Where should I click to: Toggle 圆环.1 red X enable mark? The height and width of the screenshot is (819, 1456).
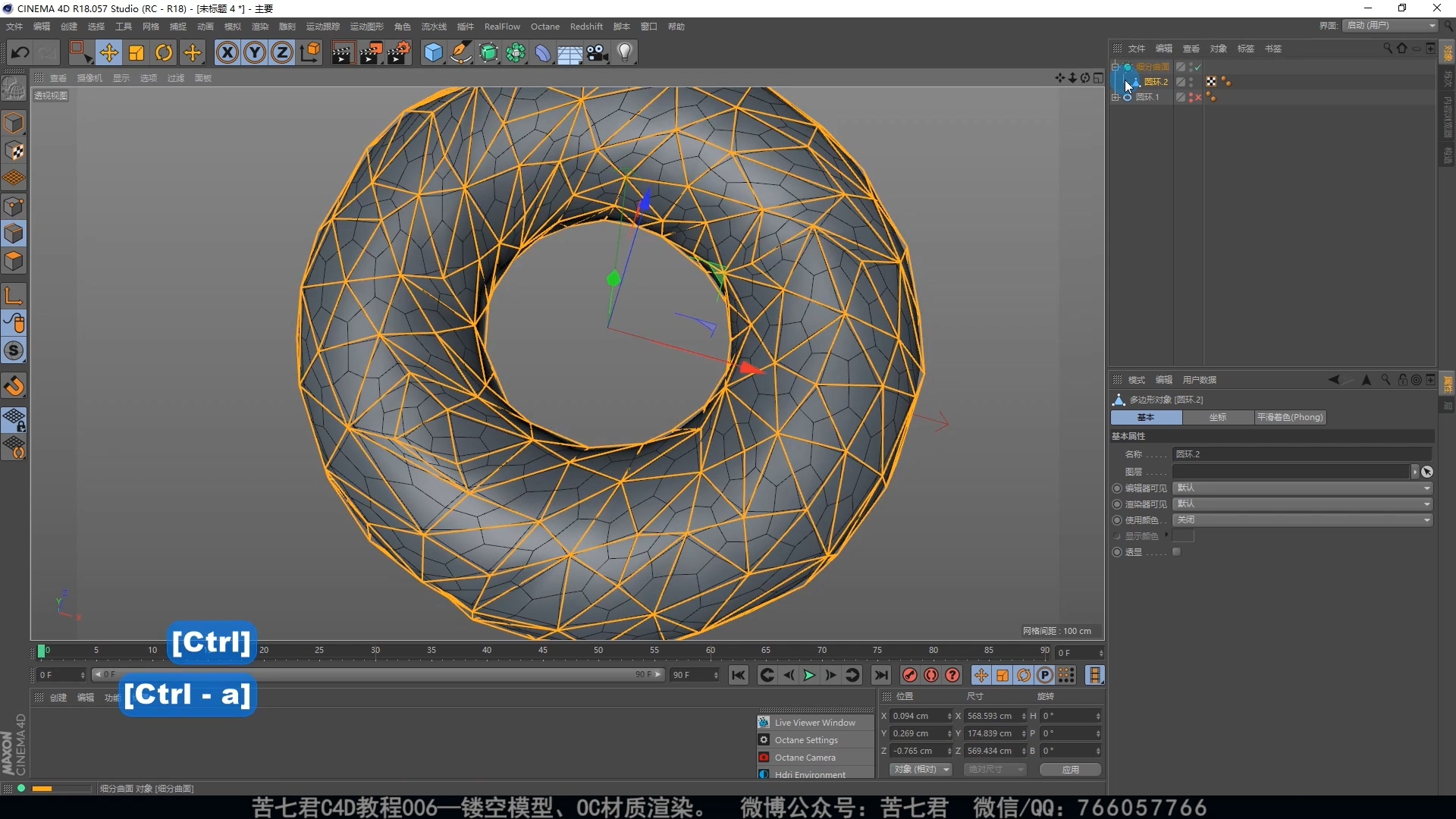1198,97
